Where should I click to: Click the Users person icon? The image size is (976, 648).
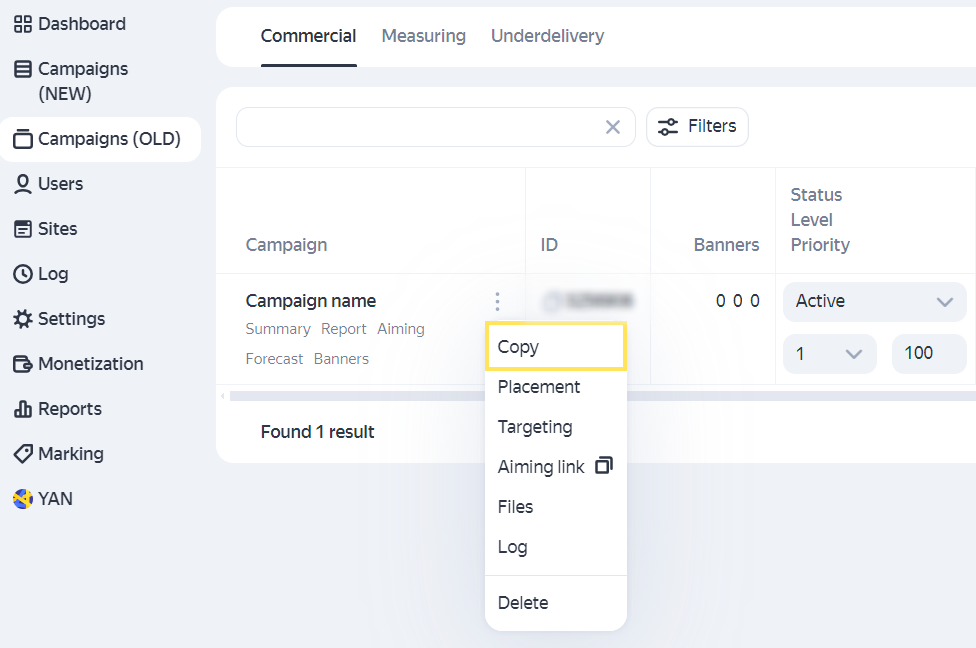(x=22, y=184)
